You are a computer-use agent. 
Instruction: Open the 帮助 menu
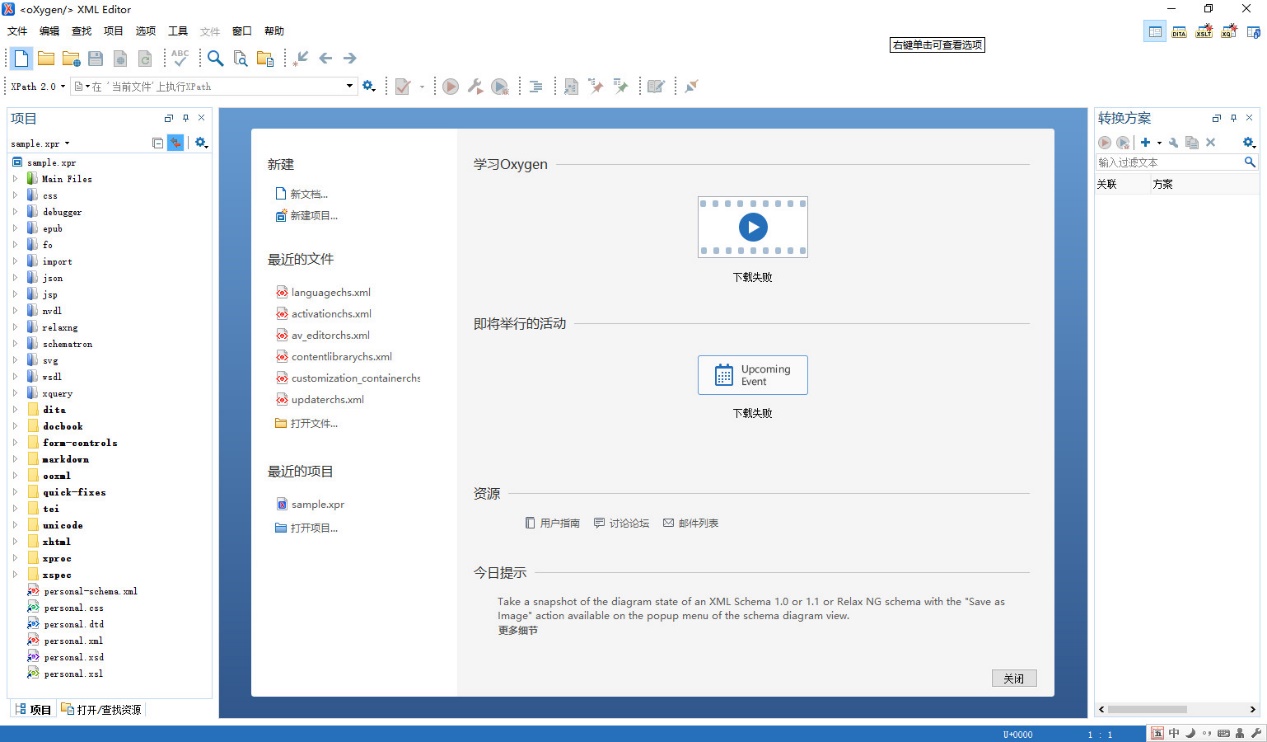click(x=274, y=31)
